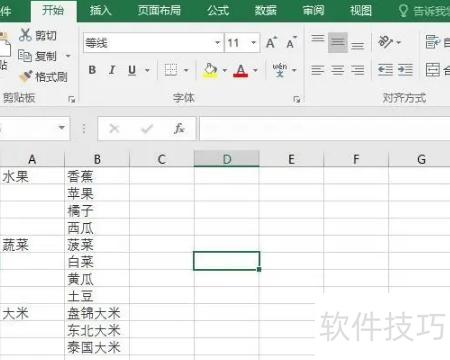Click the Copy (复制) button
Screen dimensions: 450x360
[x=37, y=56]
